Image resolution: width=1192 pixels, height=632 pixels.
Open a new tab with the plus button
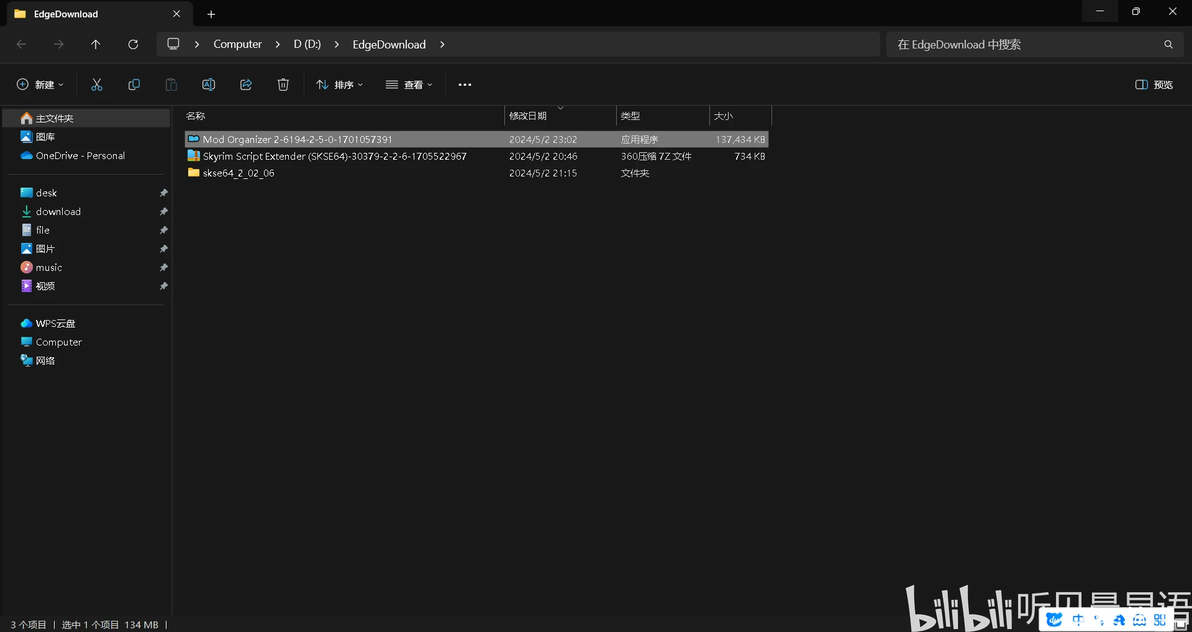tap(211, 14)
